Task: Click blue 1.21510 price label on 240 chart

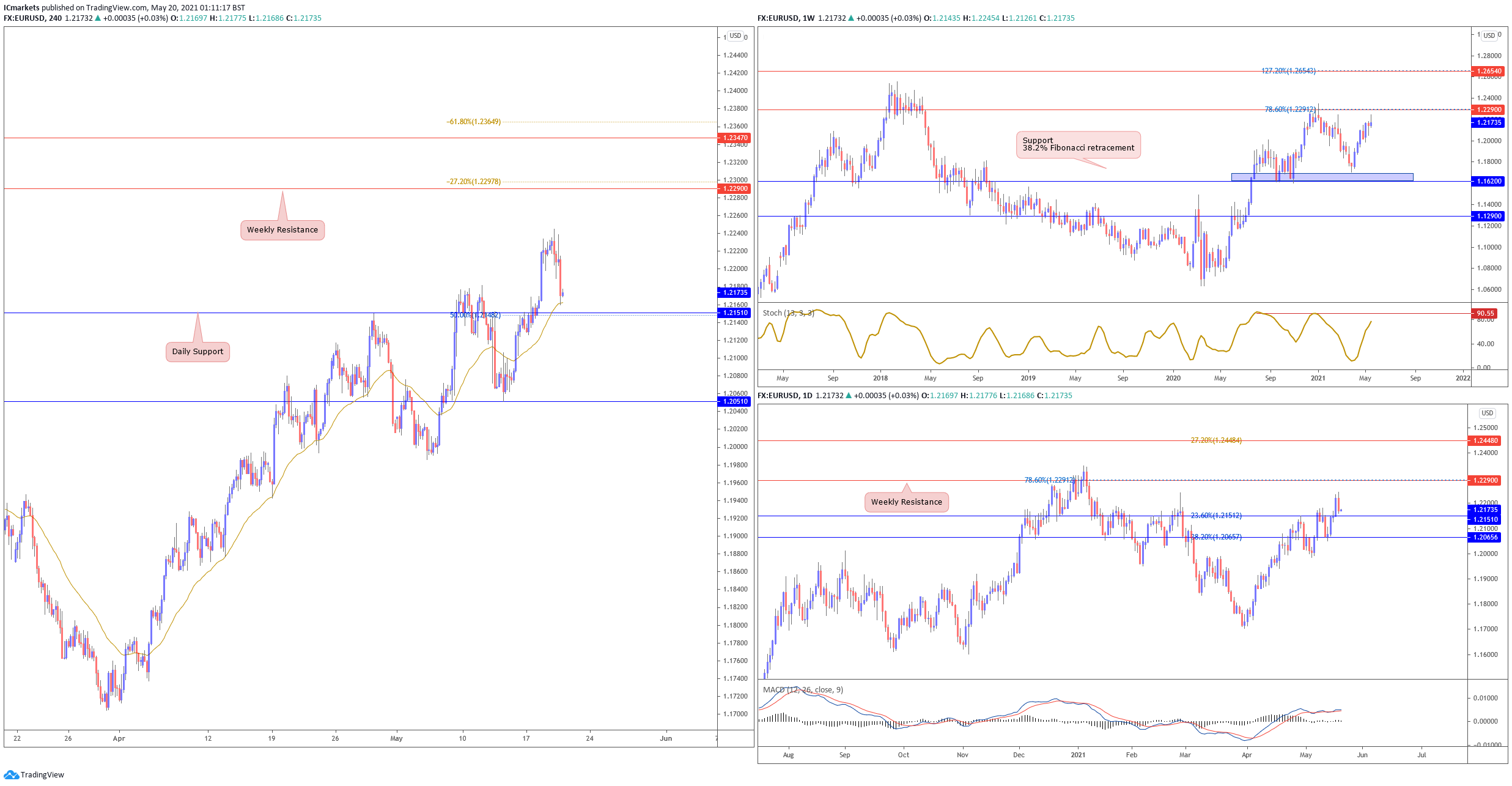Action: pos(735,313)
